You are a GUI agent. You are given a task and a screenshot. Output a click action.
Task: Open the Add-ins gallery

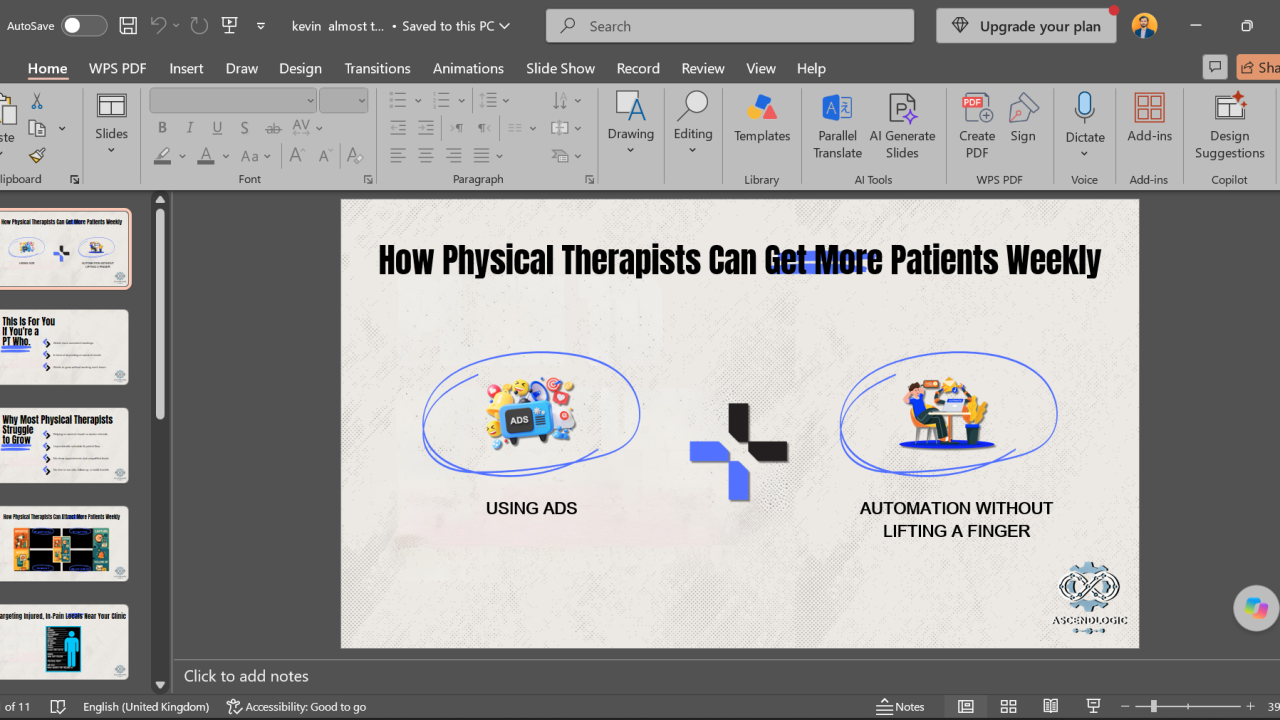coord(1149,118)
